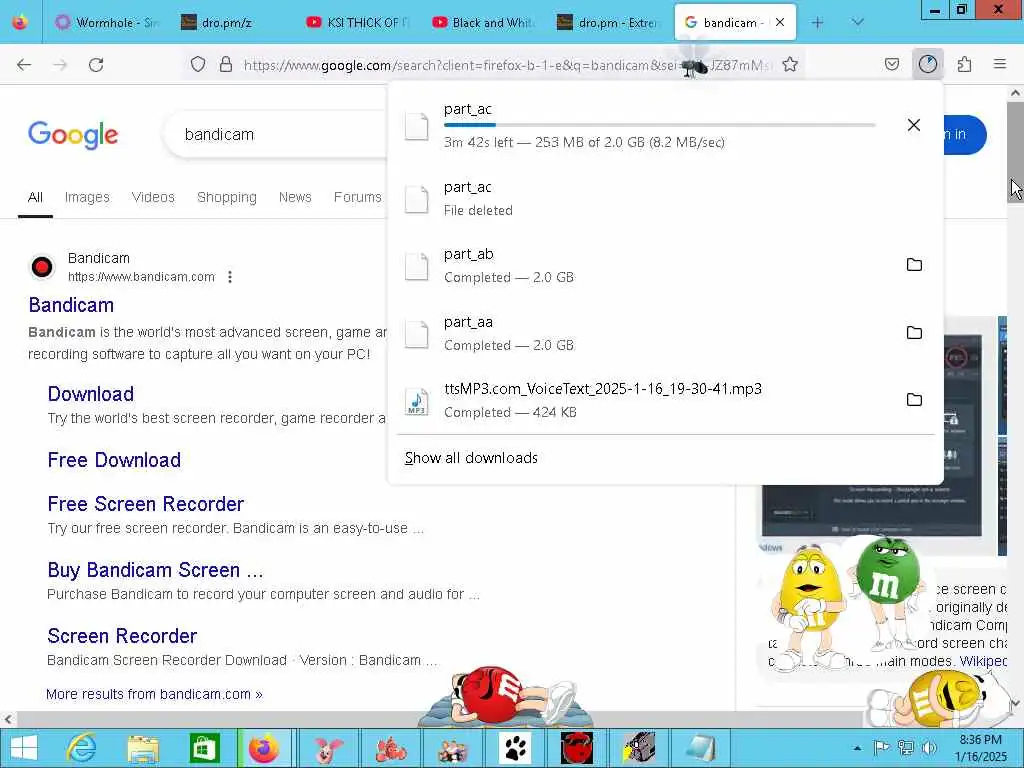Open the Screen Recorder sitelink

coord(122,636)
